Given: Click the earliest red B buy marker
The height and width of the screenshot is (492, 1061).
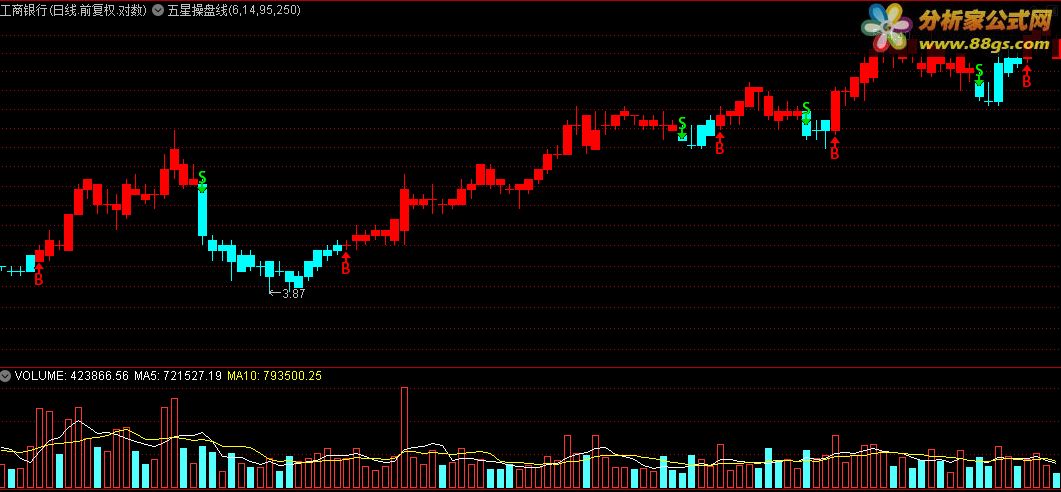Looking at the screenshot, I should tap(39, 275).
